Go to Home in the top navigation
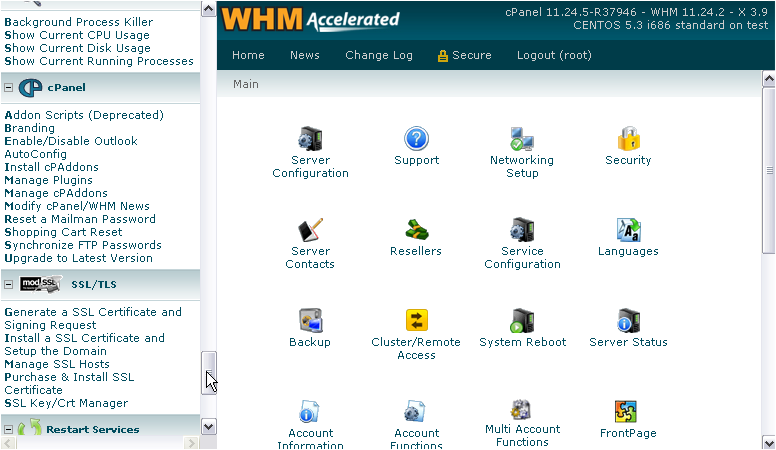Screen dimensions: 776x450 pos(248,55)
